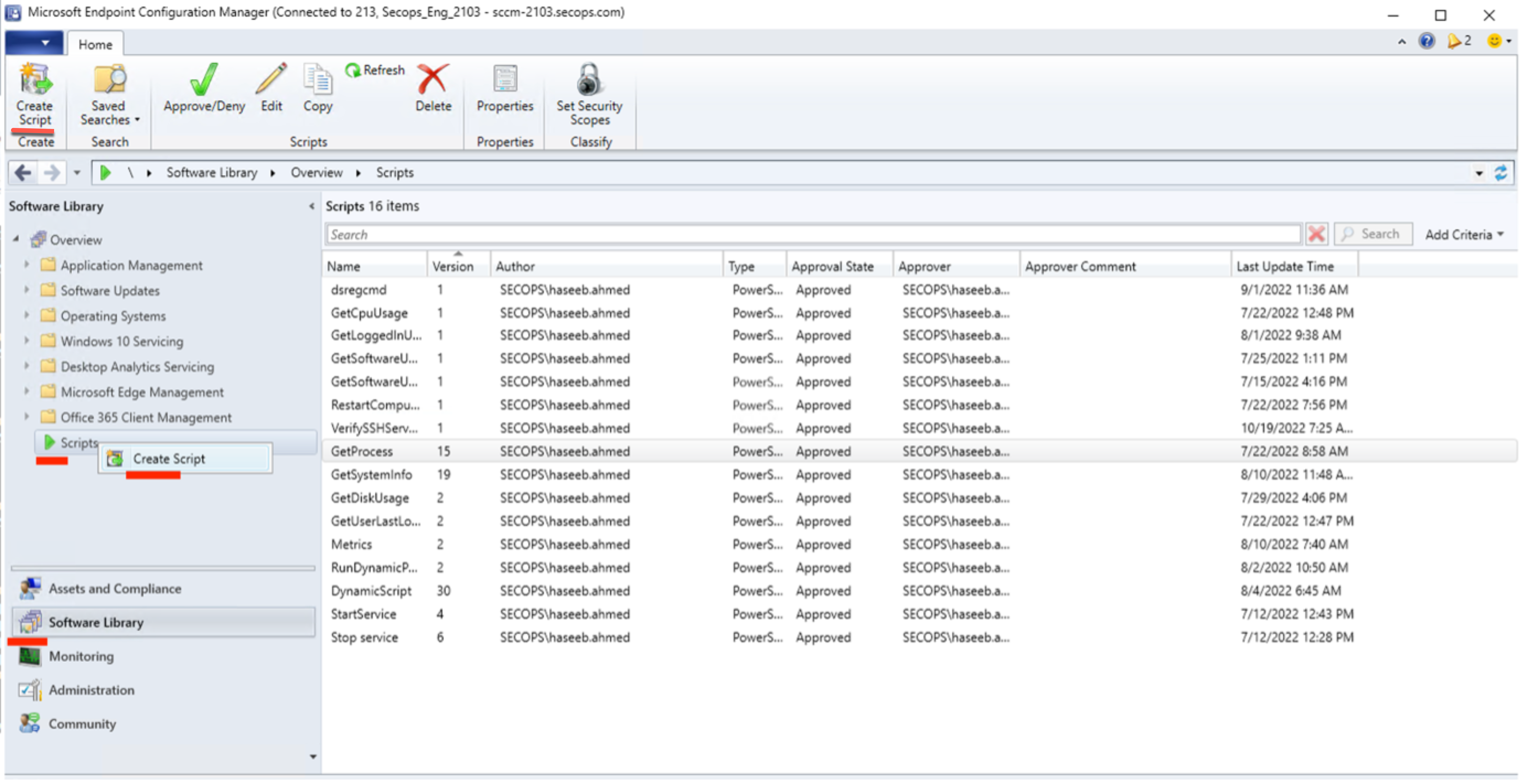Click the green Approve/Deny checkmark
The height and width of the screenshot is (784, 1527).
point(204,80)
